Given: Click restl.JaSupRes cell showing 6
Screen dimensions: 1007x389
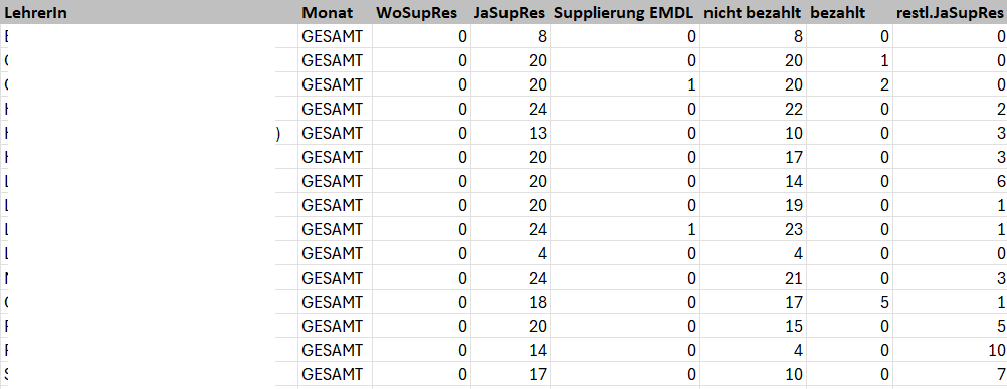Looking at the screenshot, I should [950, 181].
